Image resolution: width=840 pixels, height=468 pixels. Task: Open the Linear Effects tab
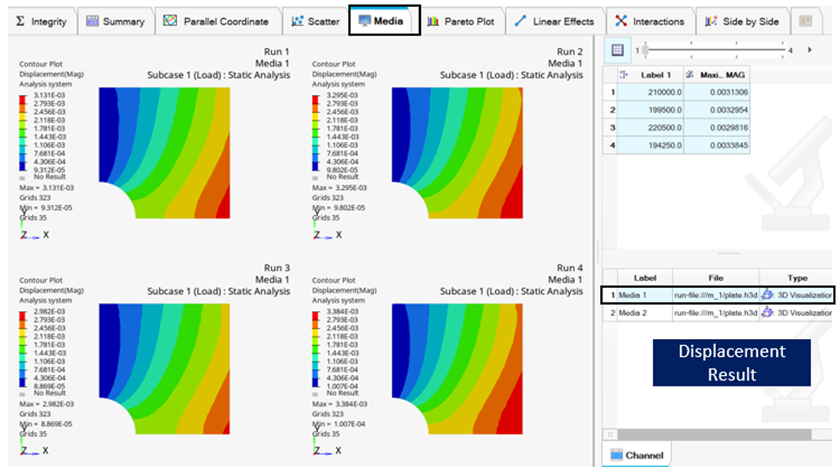[555, 21]
